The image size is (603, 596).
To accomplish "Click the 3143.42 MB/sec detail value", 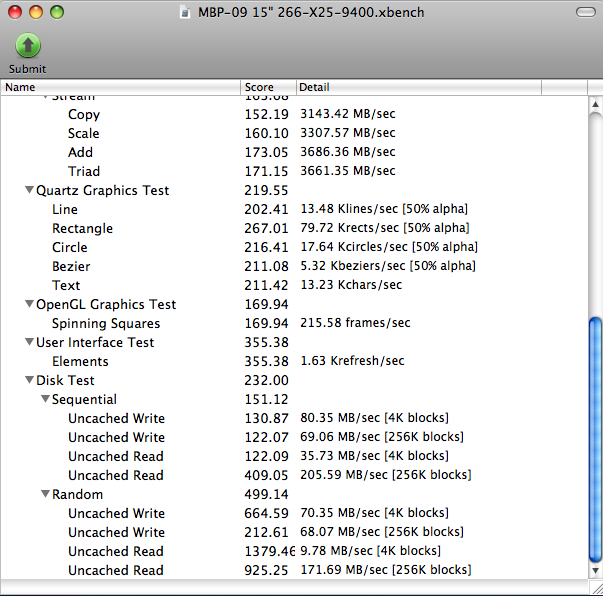I will click(348, 114).
